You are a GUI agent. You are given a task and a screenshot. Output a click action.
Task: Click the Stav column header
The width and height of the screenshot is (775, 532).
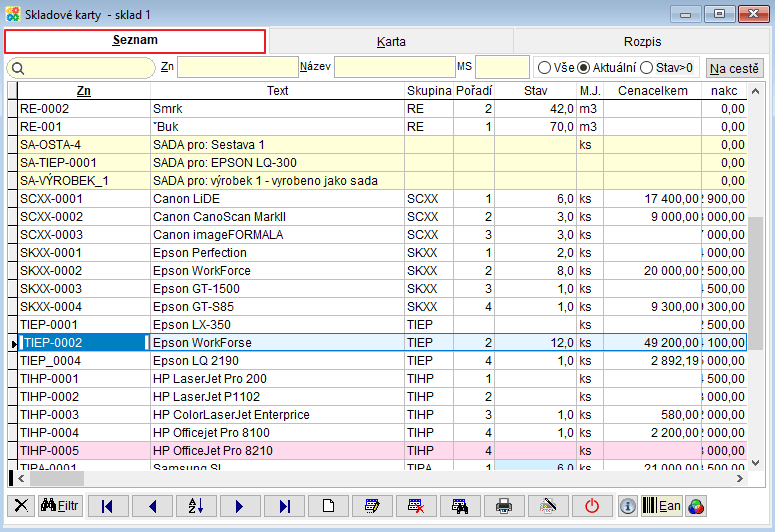pos(535,90)
